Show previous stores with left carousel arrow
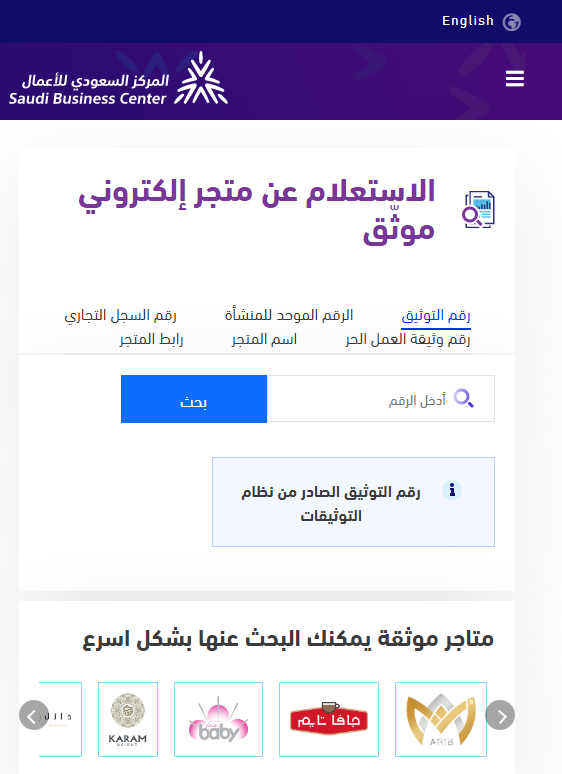 point(34,715)
